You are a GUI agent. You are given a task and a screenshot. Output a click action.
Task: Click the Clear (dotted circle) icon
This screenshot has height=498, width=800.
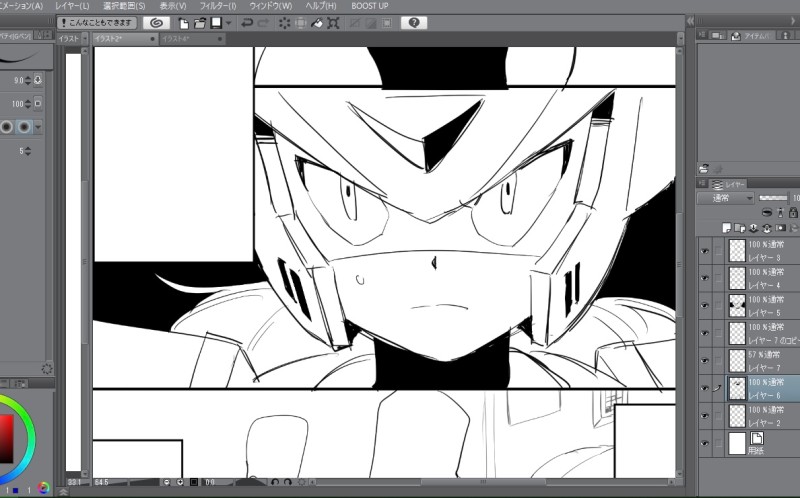point(285,23)
